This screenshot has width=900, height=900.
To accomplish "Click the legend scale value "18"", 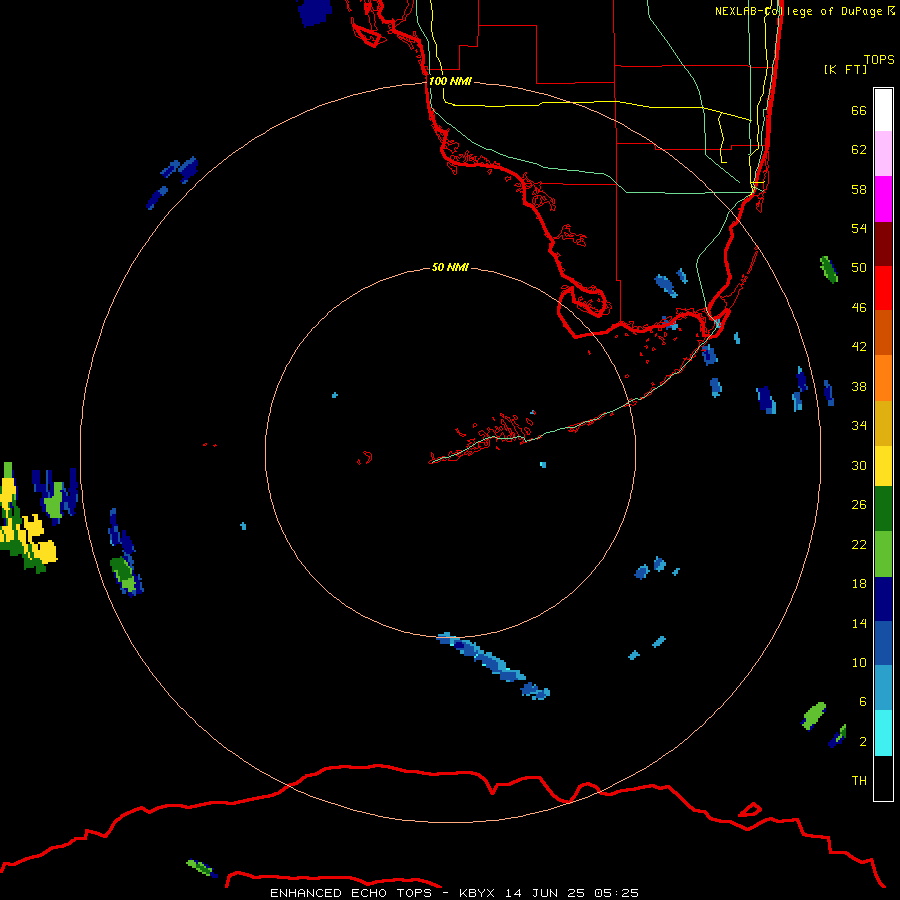I will [859, 584].
